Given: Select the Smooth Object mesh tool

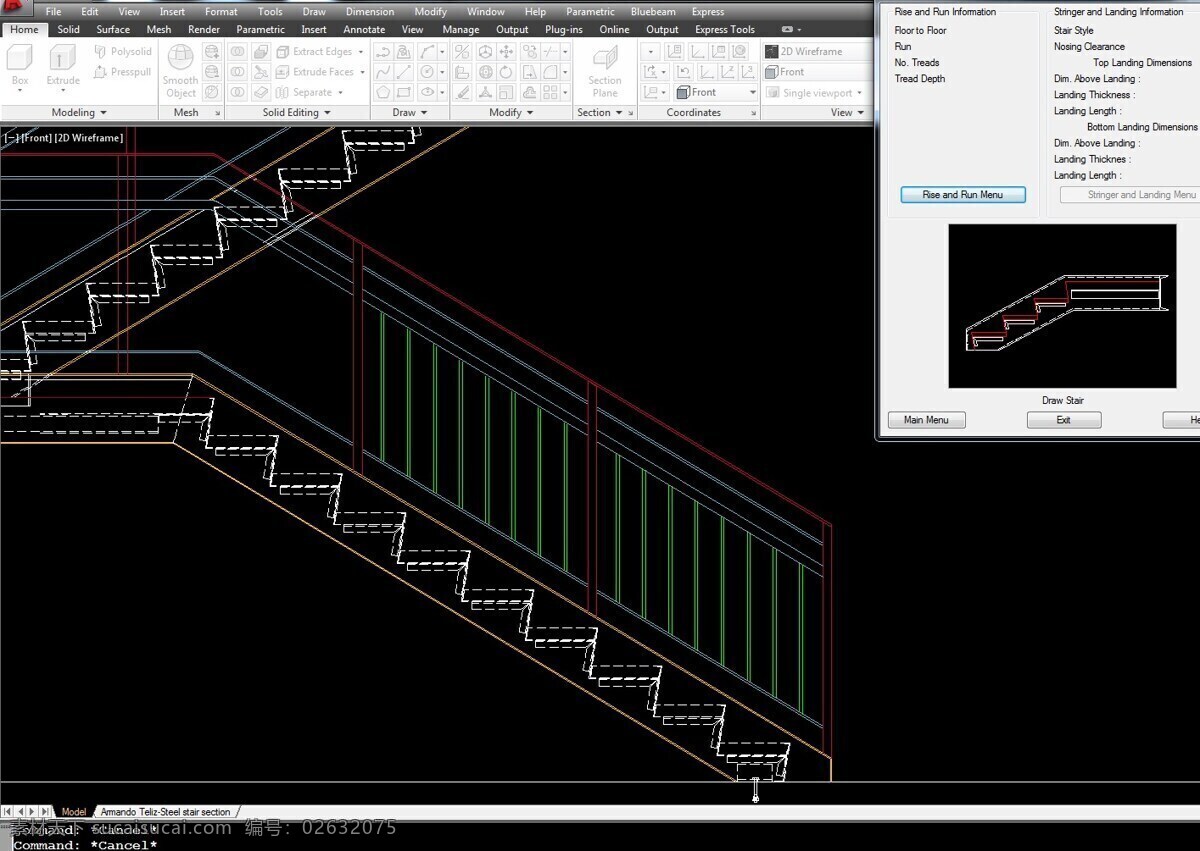Looking at the screenshot, I should (181, 71).
